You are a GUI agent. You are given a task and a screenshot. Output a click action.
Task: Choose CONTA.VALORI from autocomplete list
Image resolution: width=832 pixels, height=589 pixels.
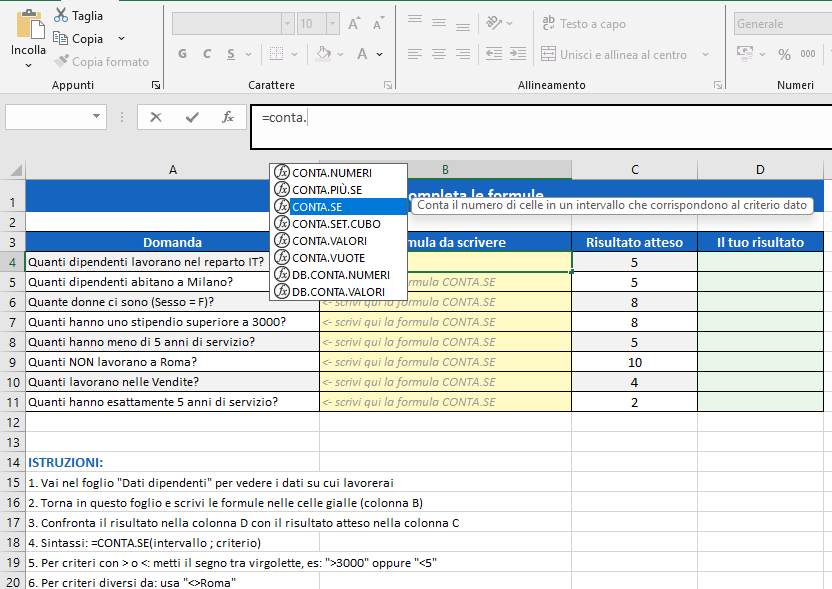click(339, 241)
